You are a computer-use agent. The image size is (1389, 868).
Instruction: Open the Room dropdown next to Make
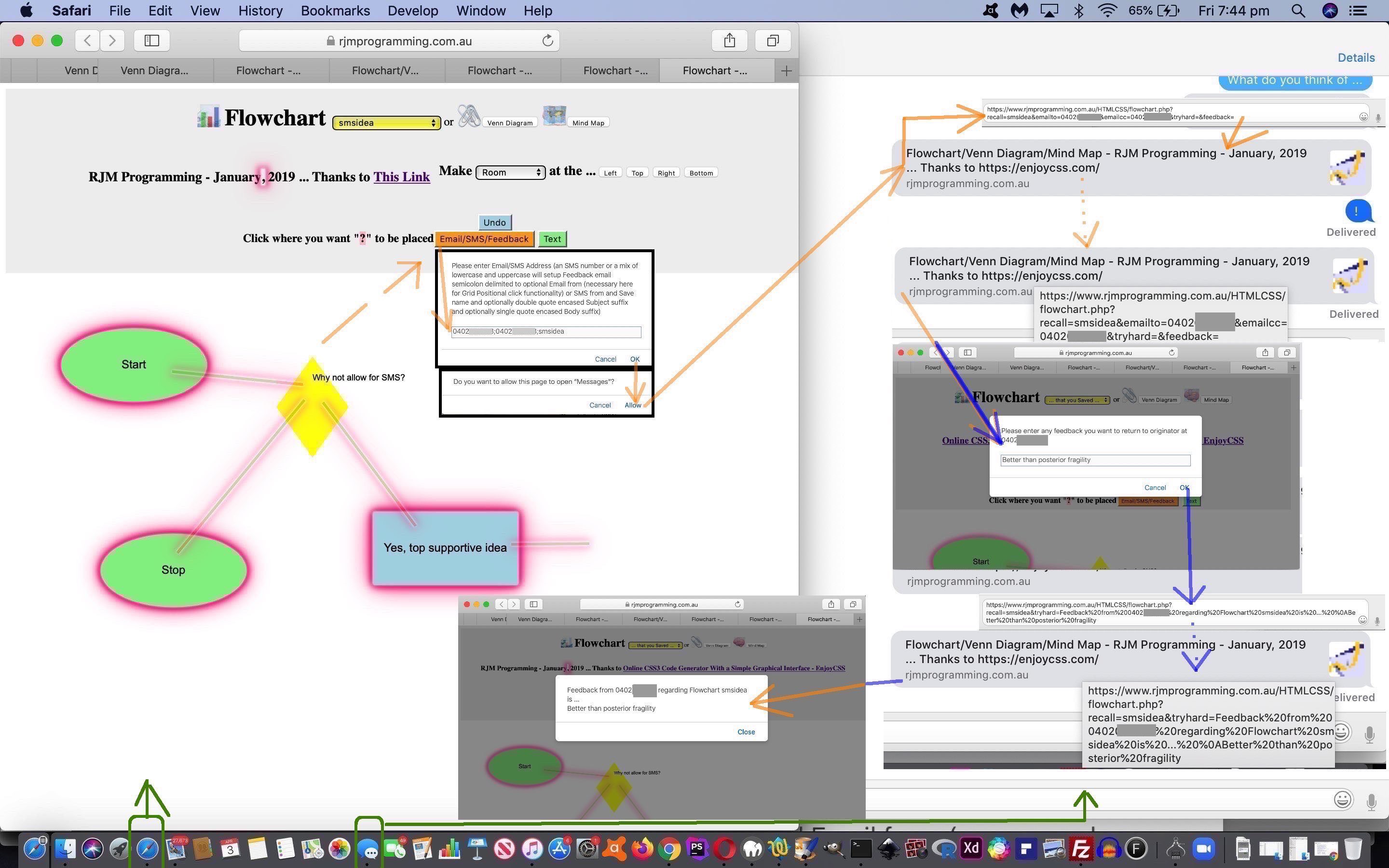tap(510, 172)
